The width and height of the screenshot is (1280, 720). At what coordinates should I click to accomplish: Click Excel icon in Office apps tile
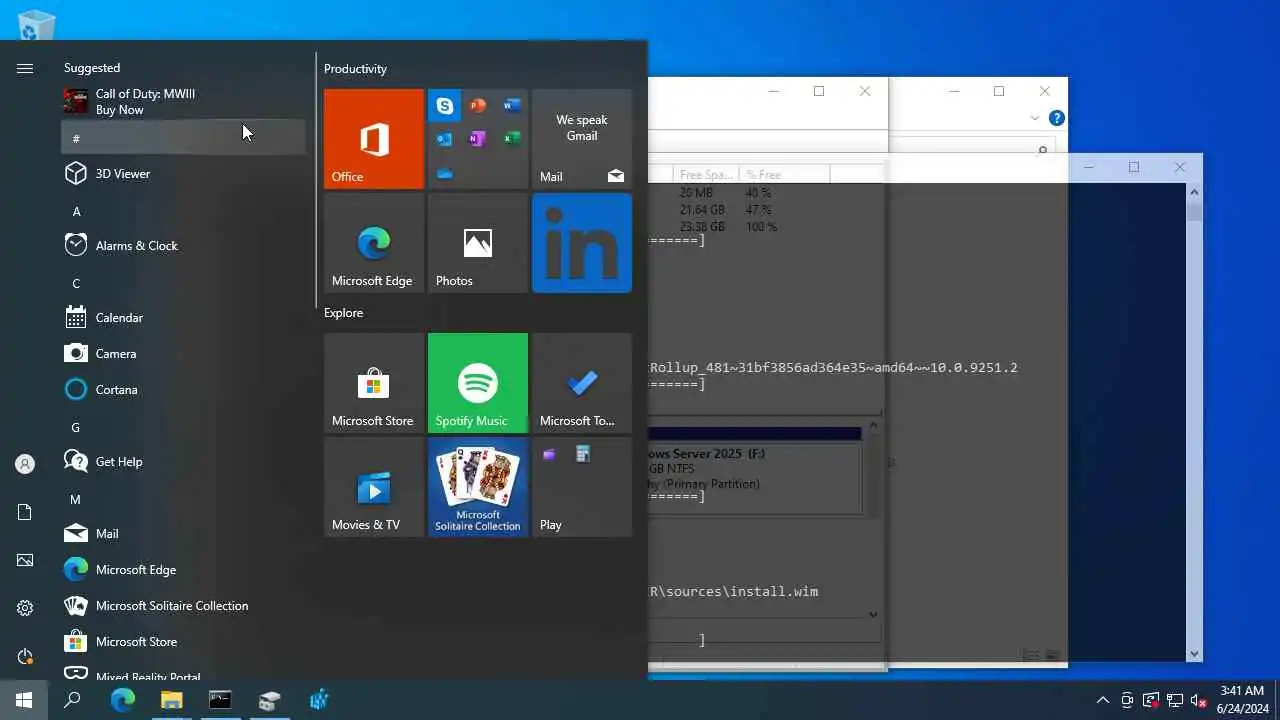tap(512, 139)
